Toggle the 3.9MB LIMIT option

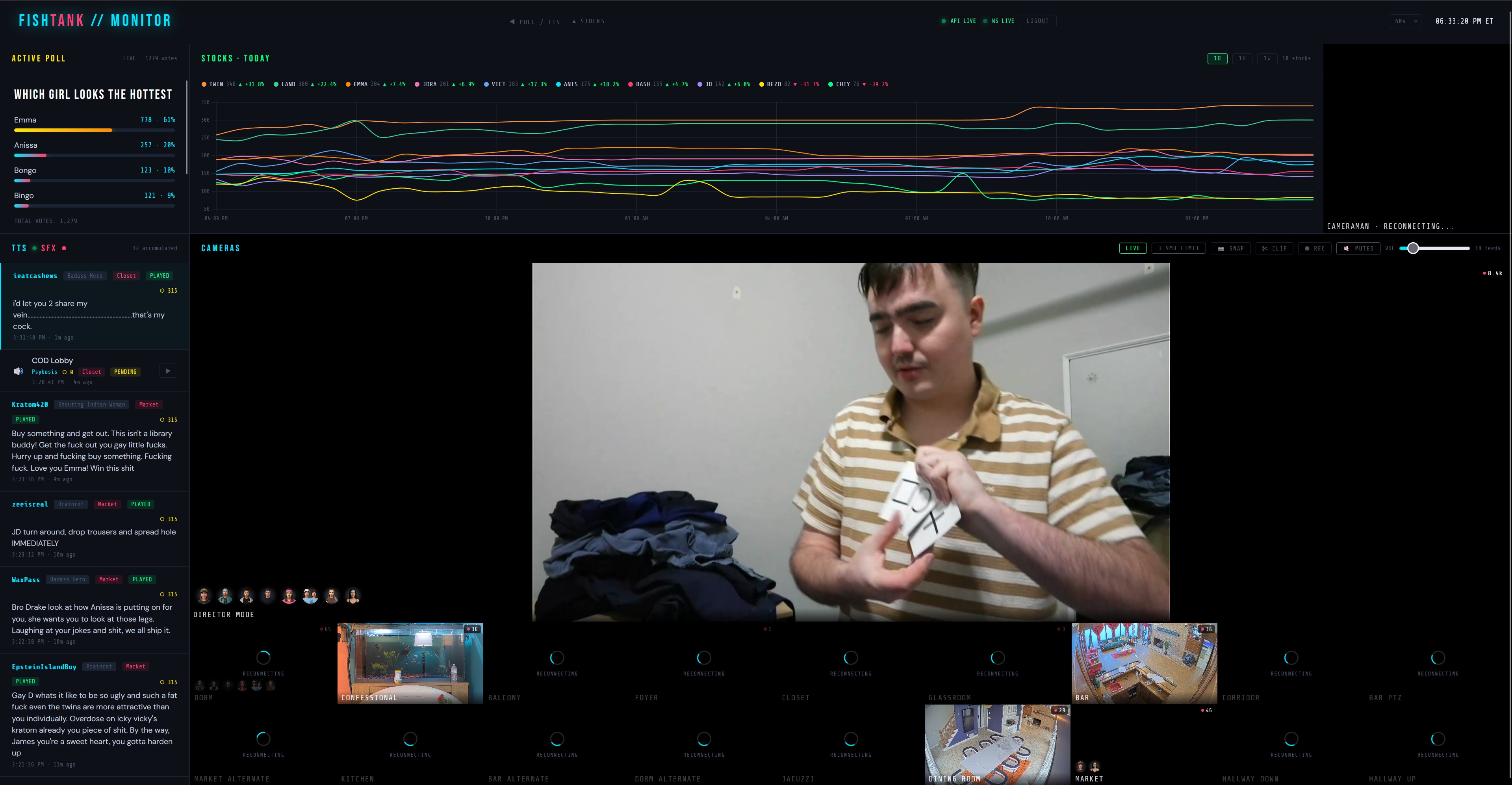click(1179, 249)
